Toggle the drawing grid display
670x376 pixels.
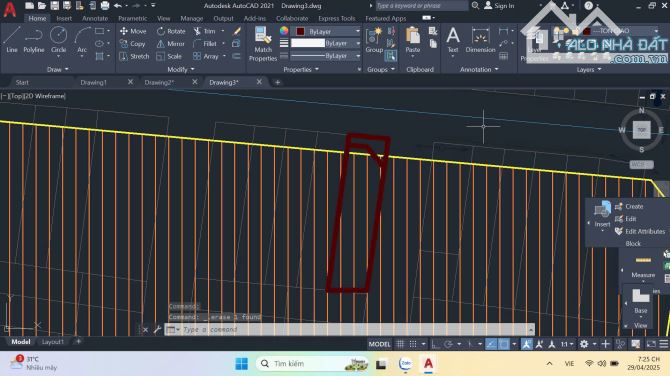coord(400,344)
